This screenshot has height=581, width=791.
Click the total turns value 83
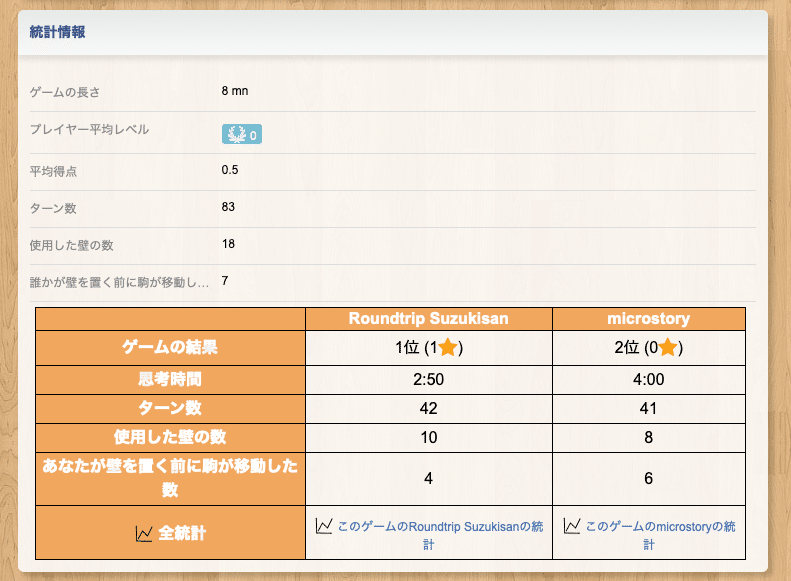coord(228,207)
